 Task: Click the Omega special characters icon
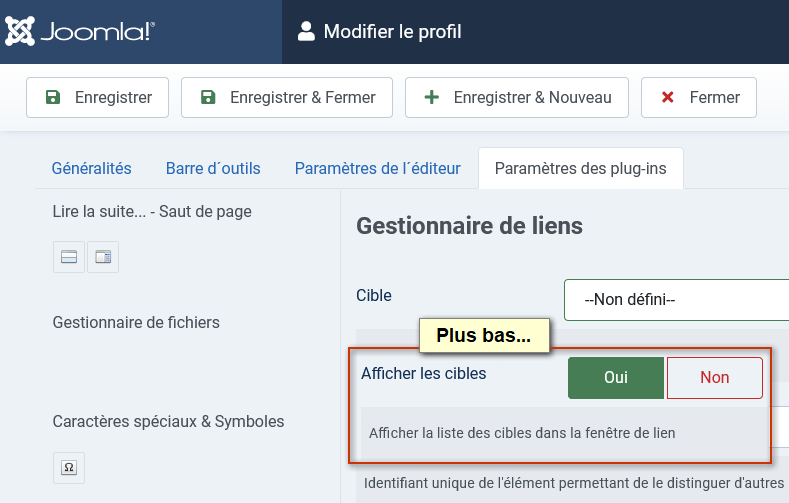69,468
